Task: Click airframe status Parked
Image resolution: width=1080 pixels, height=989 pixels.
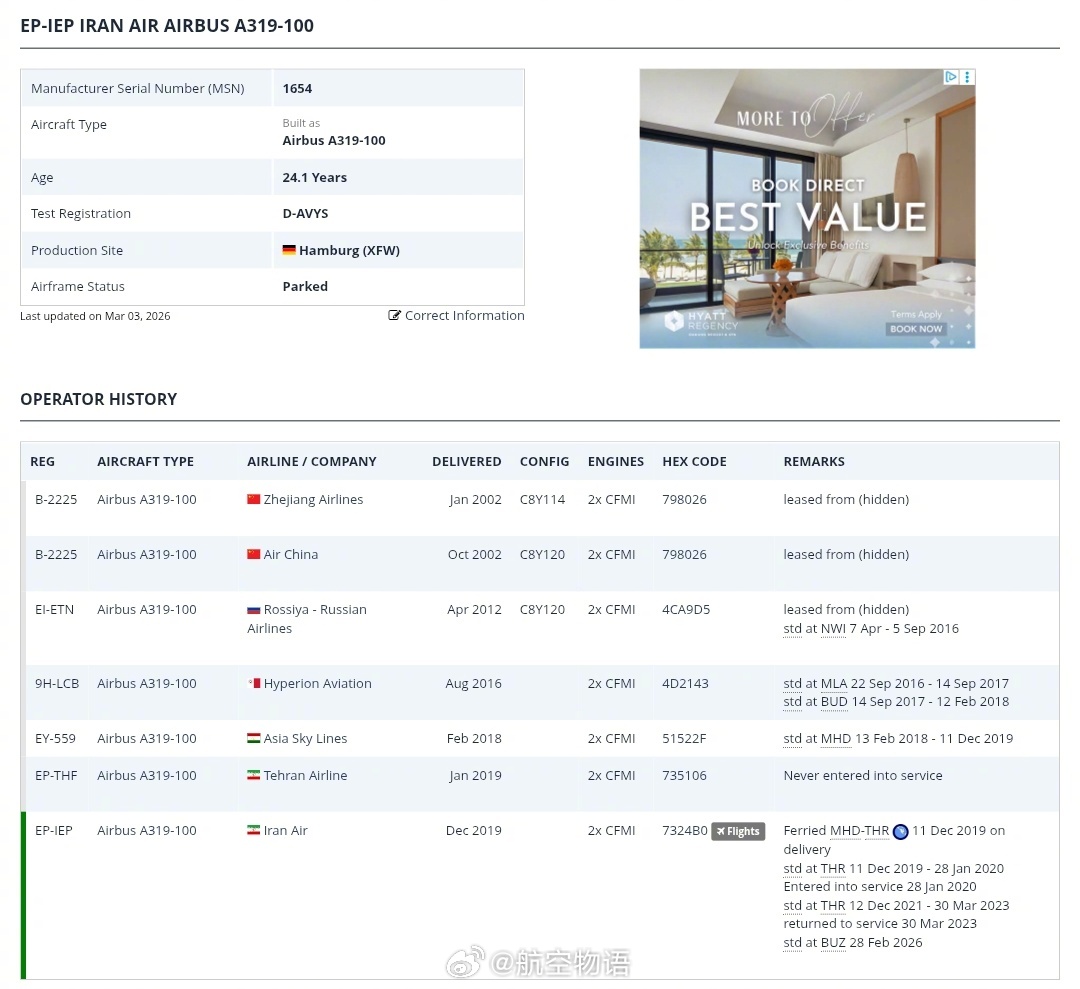Action: point(305,287)
